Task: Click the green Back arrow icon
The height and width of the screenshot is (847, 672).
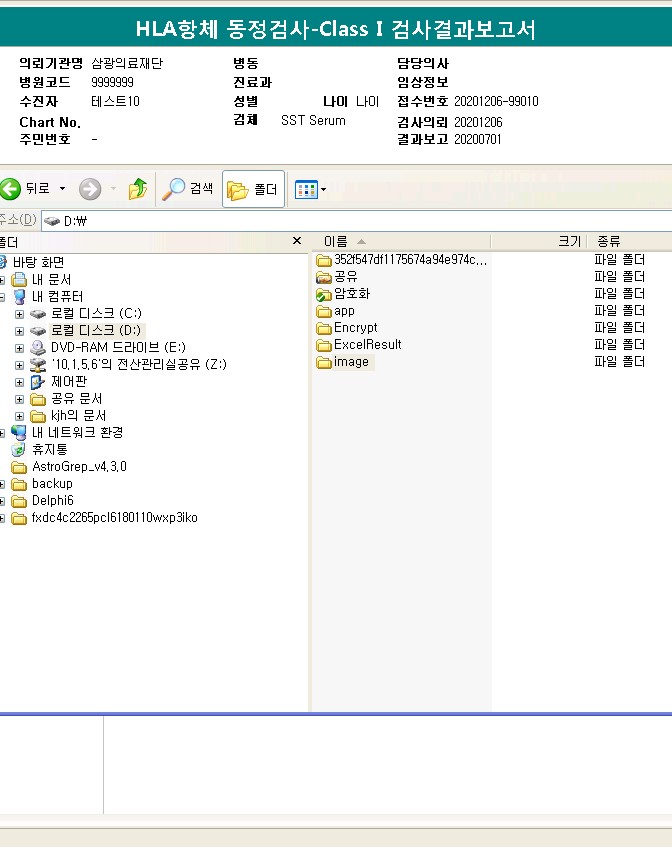Action: [x=10, y=189]
